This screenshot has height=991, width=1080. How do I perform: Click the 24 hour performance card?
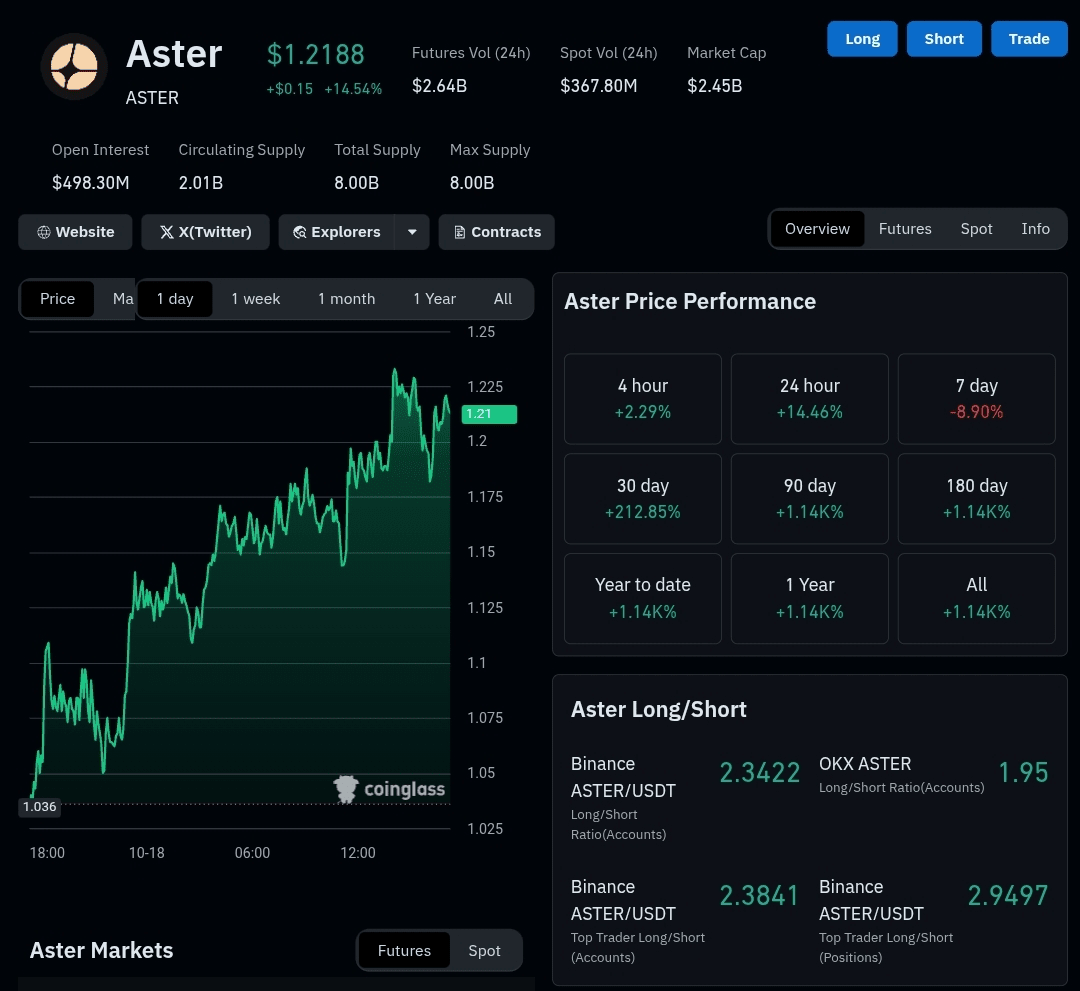click(x=809, y=399)
